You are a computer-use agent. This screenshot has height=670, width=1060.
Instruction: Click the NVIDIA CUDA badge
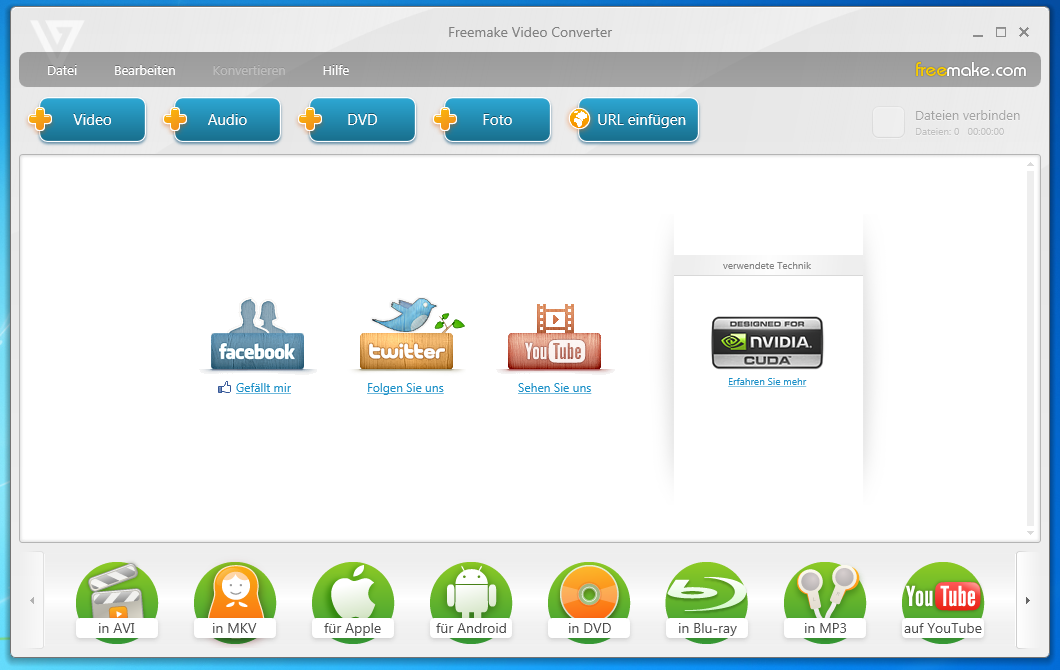click(x=767, y=343)
